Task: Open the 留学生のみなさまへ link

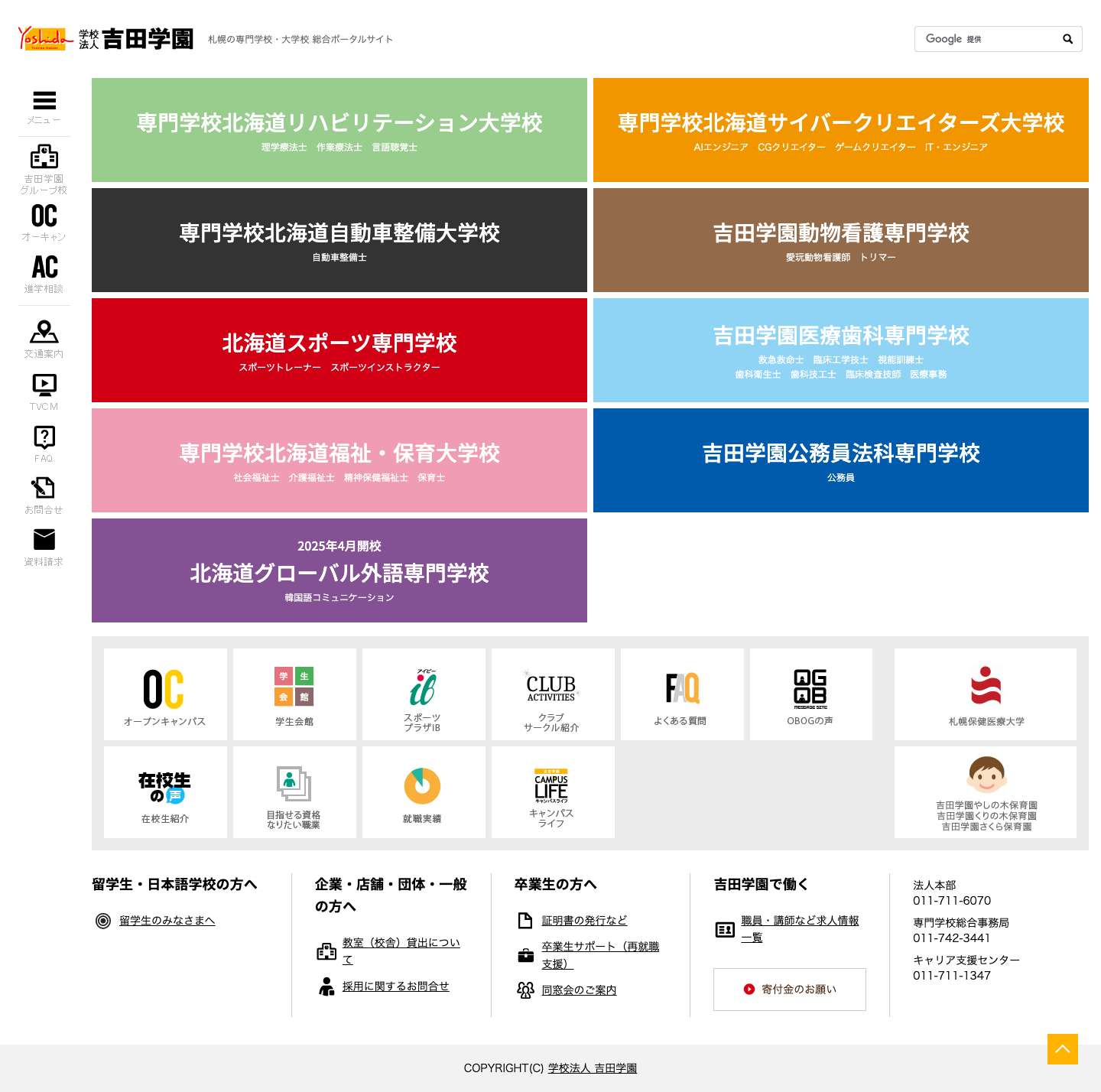Action: pyautogui.click(x=167, y=921)
